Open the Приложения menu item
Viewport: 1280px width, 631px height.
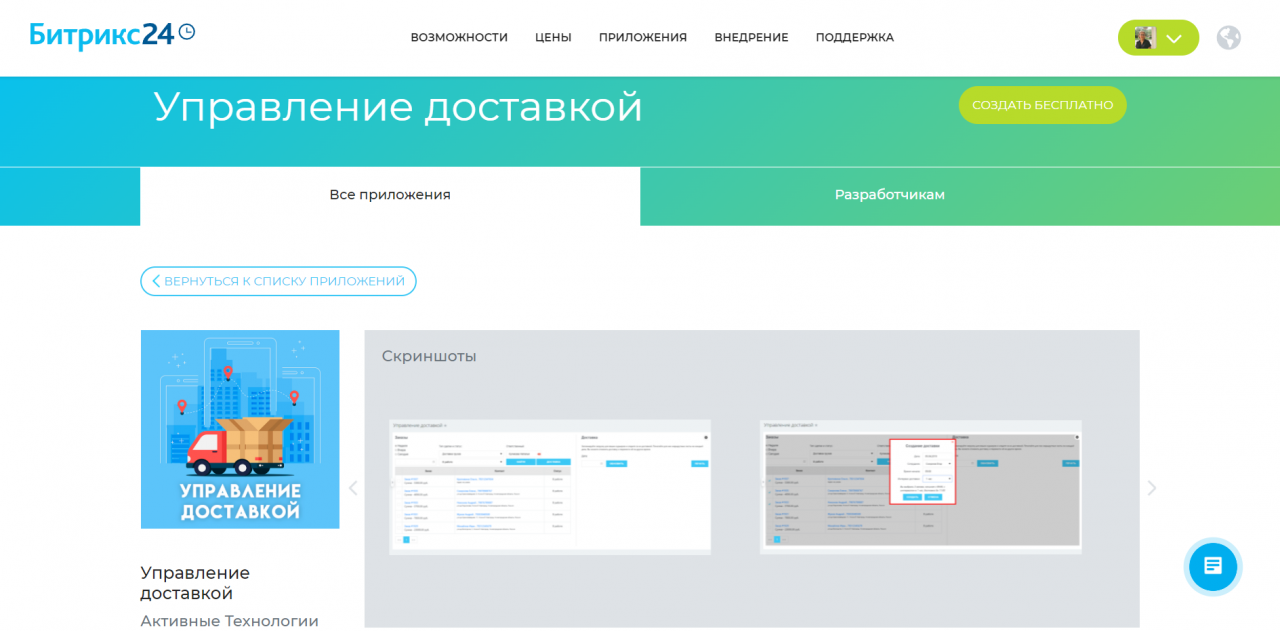(642, 38)
